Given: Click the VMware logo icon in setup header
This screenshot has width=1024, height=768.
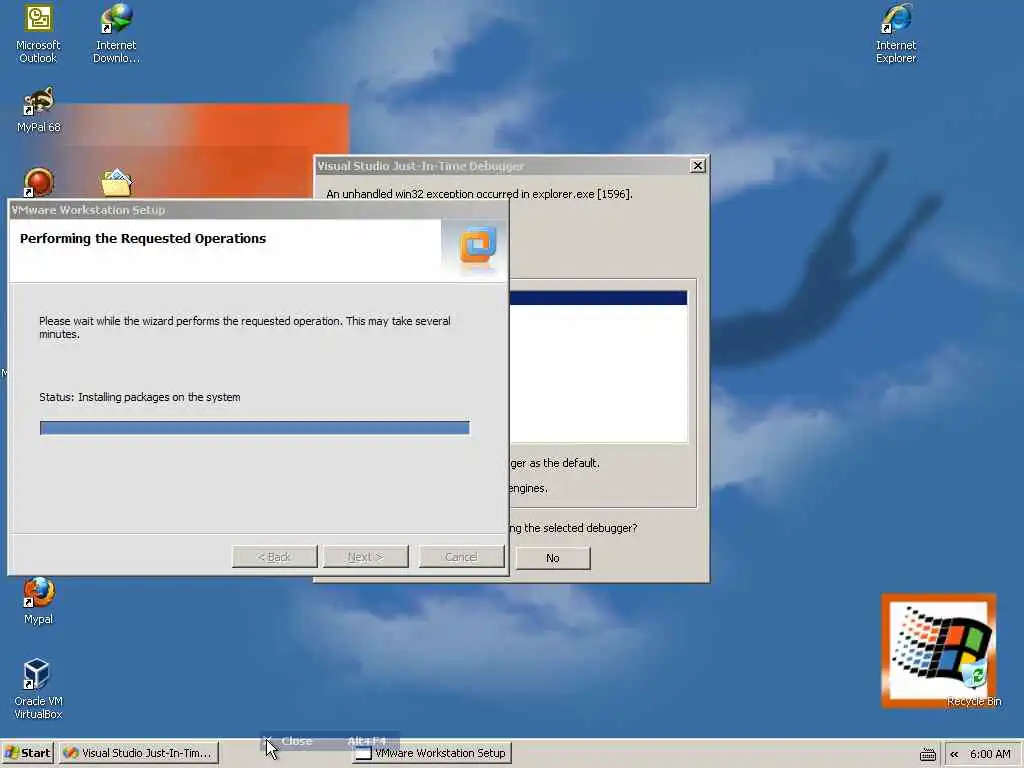Looking at the screenshot, I should [x=478, y=246].
